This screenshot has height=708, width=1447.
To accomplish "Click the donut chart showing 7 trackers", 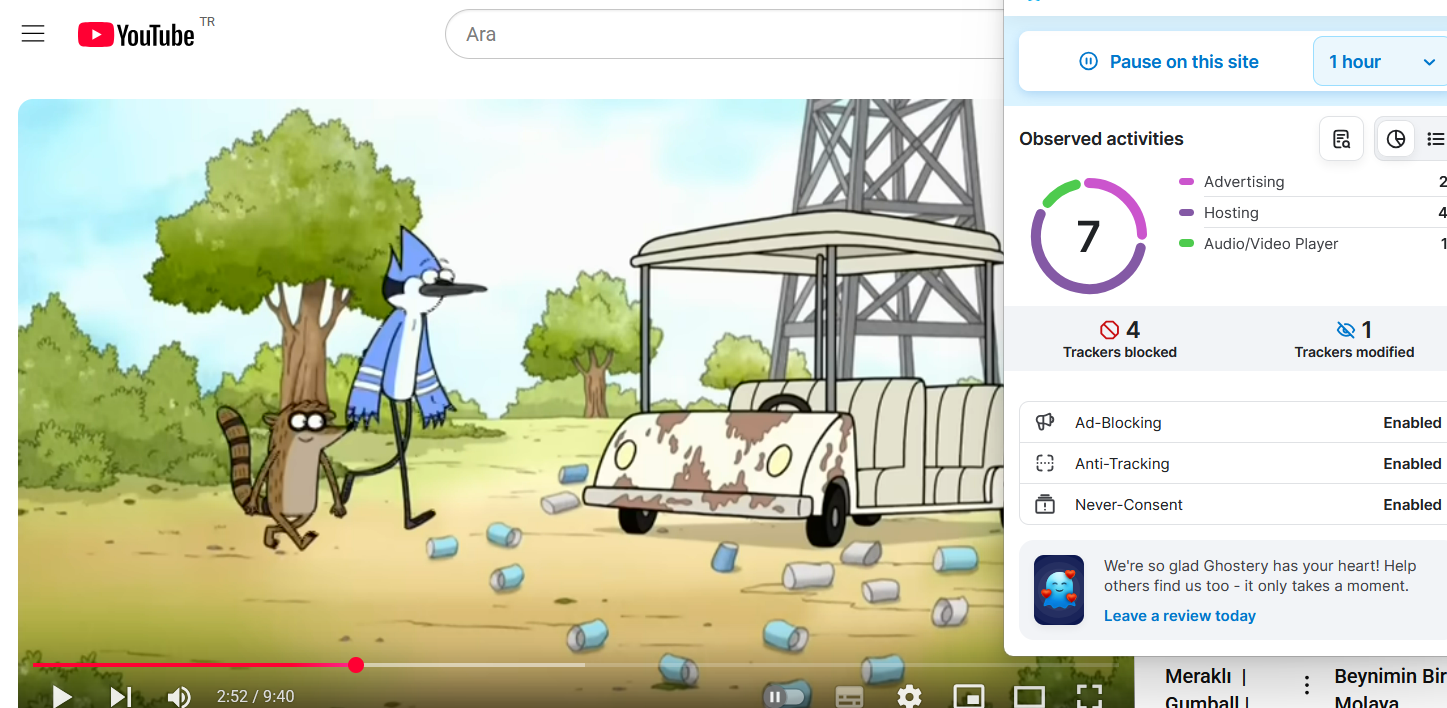I will (1088, 236).
